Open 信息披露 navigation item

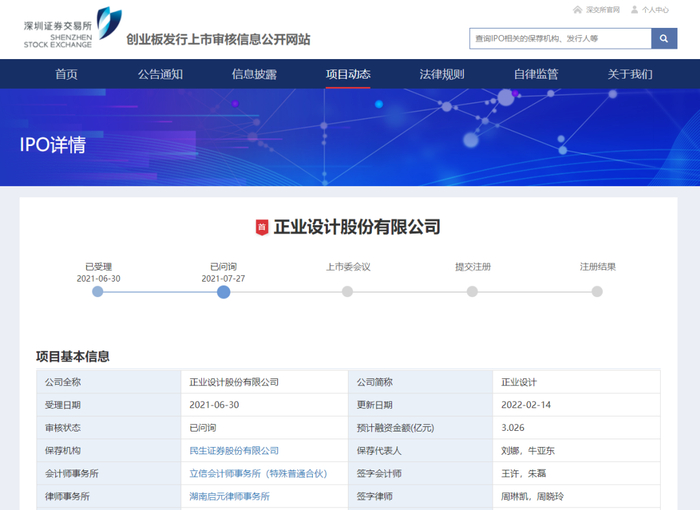pos(254,74)
